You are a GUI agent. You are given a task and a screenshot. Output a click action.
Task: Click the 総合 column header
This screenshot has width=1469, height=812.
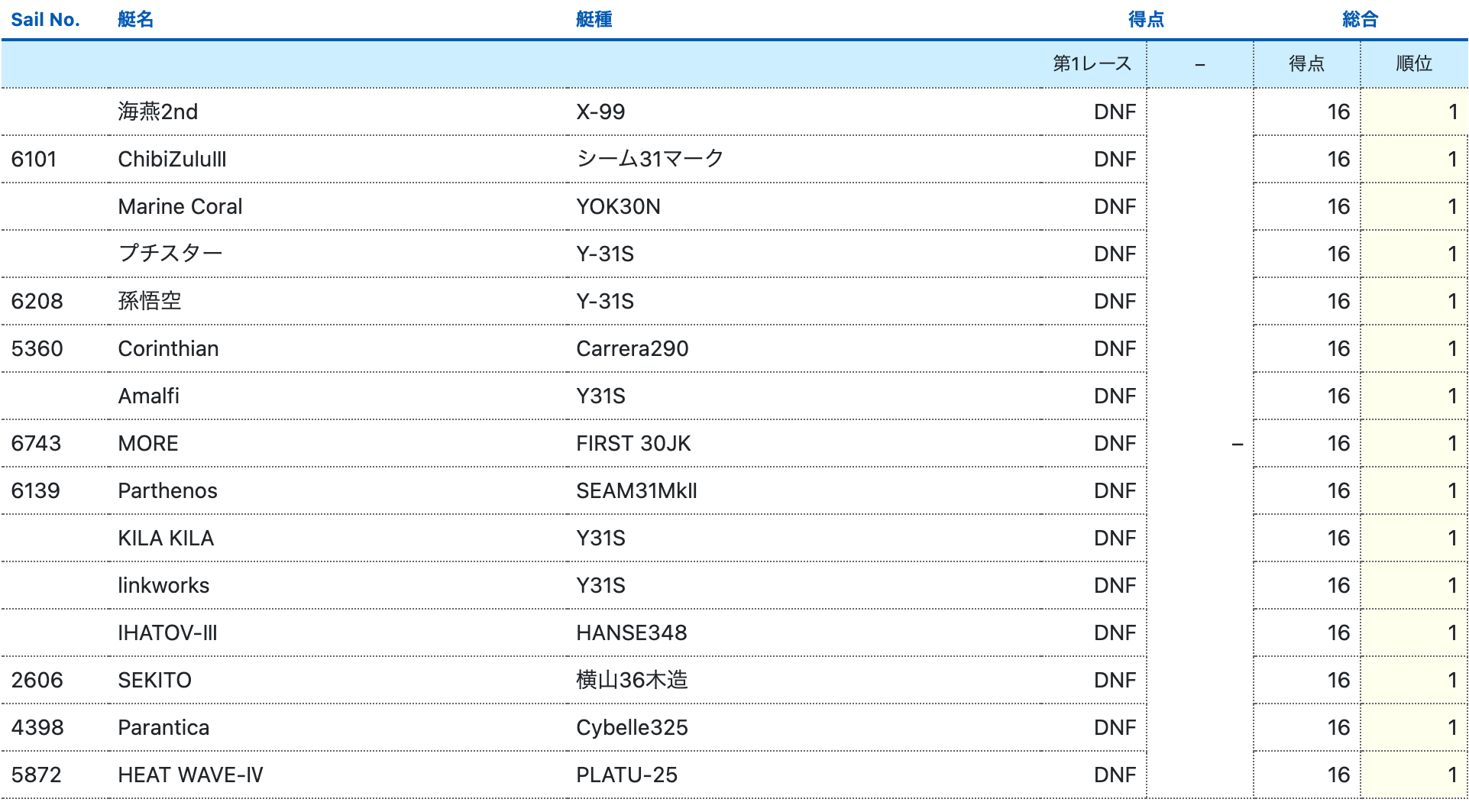click(x=1360, y=20)
